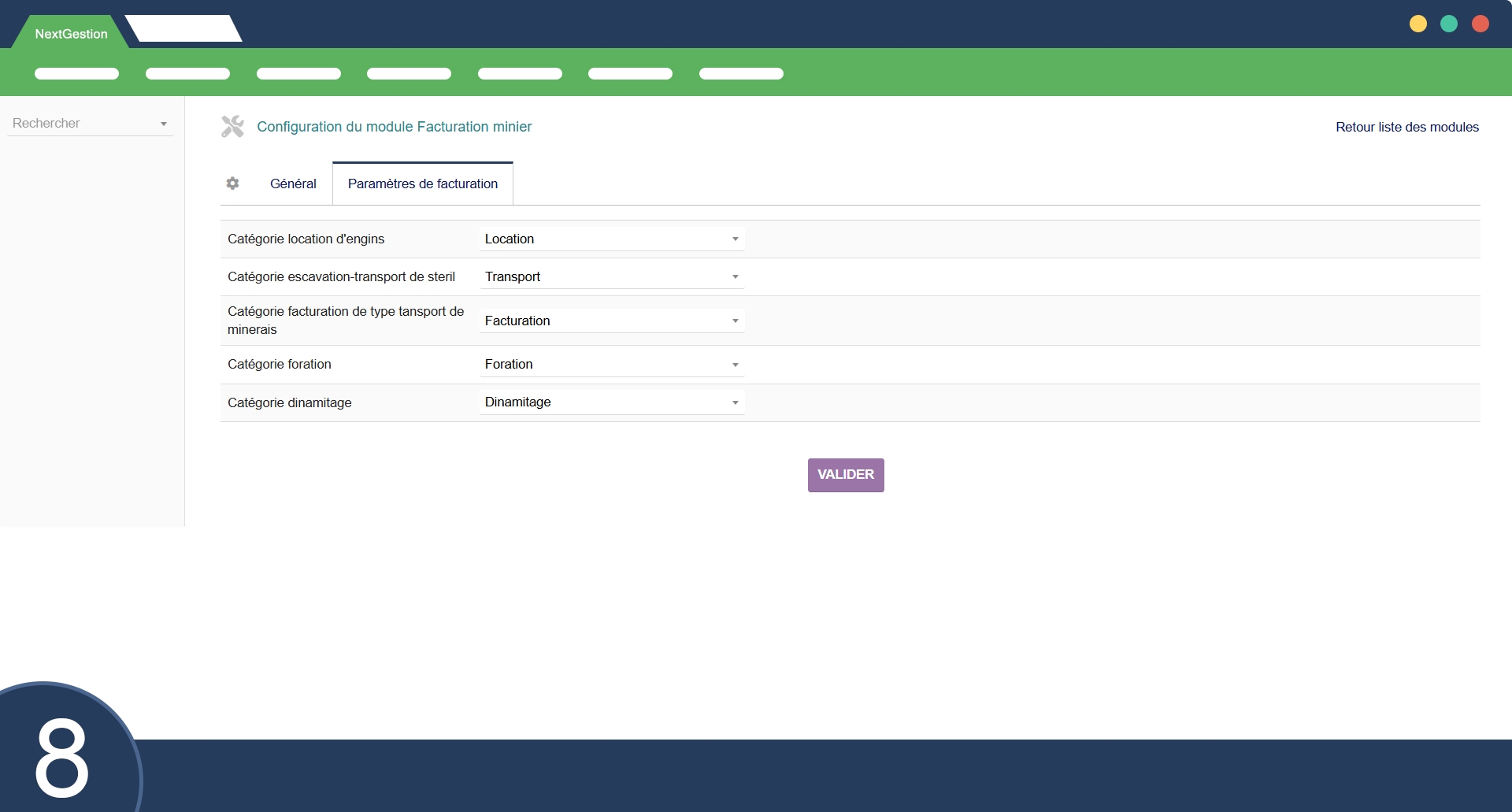1512x812 pixels.
Task: Click the yellow circle window button
Action: (x=1417, y=24)
